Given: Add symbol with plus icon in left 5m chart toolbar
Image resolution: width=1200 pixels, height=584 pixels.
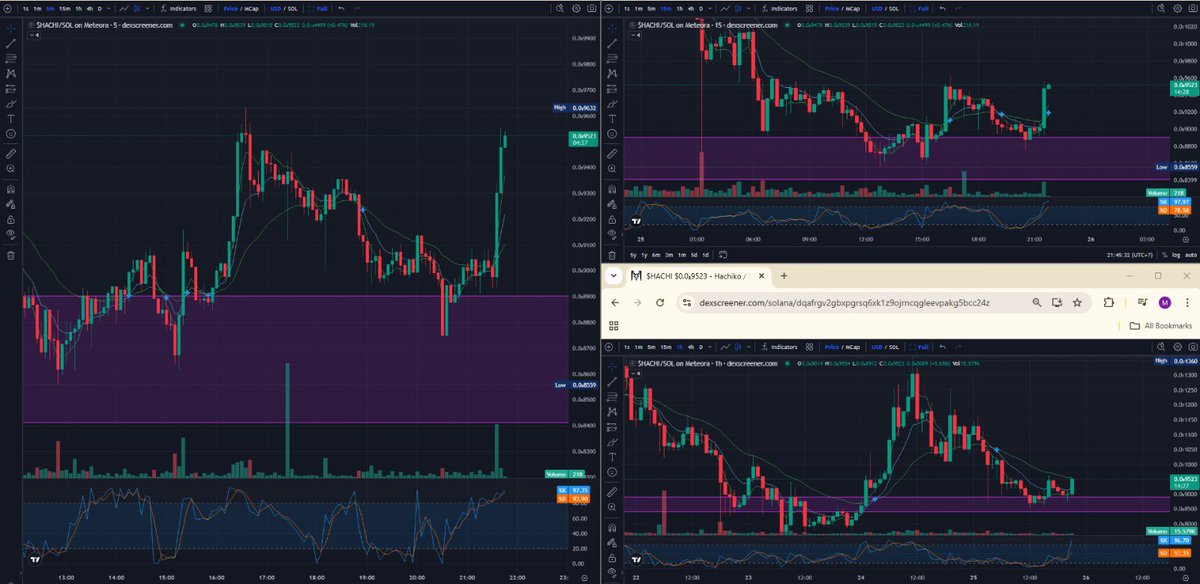Looking at the screenshot, I should coord(8,8).
